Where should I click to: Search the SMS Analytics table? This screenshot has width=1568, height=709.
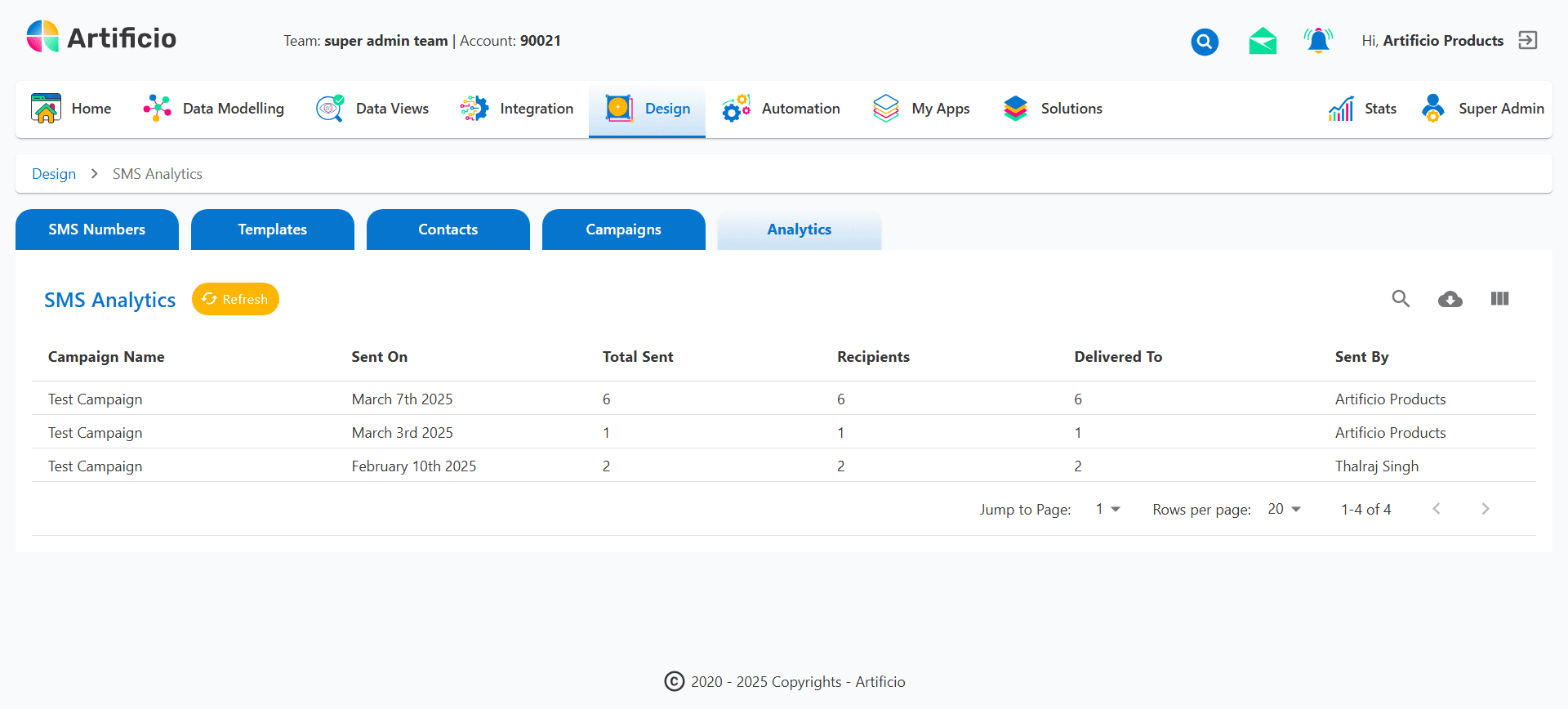point(1401,299)
